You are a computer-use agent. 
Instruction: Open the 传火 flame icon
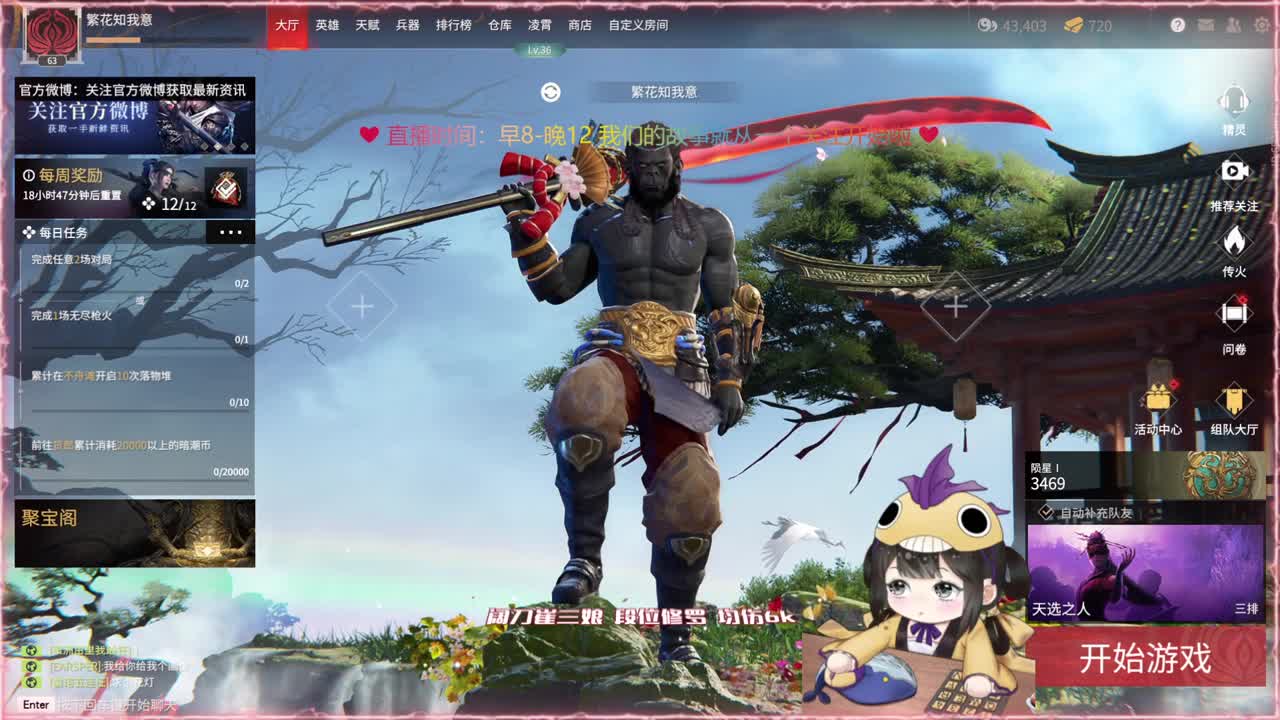(1234, 241)
